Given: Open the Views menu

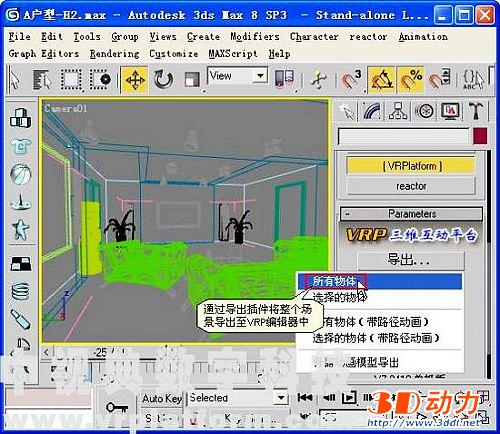Looking at the screenshot, I should [163, 36].
